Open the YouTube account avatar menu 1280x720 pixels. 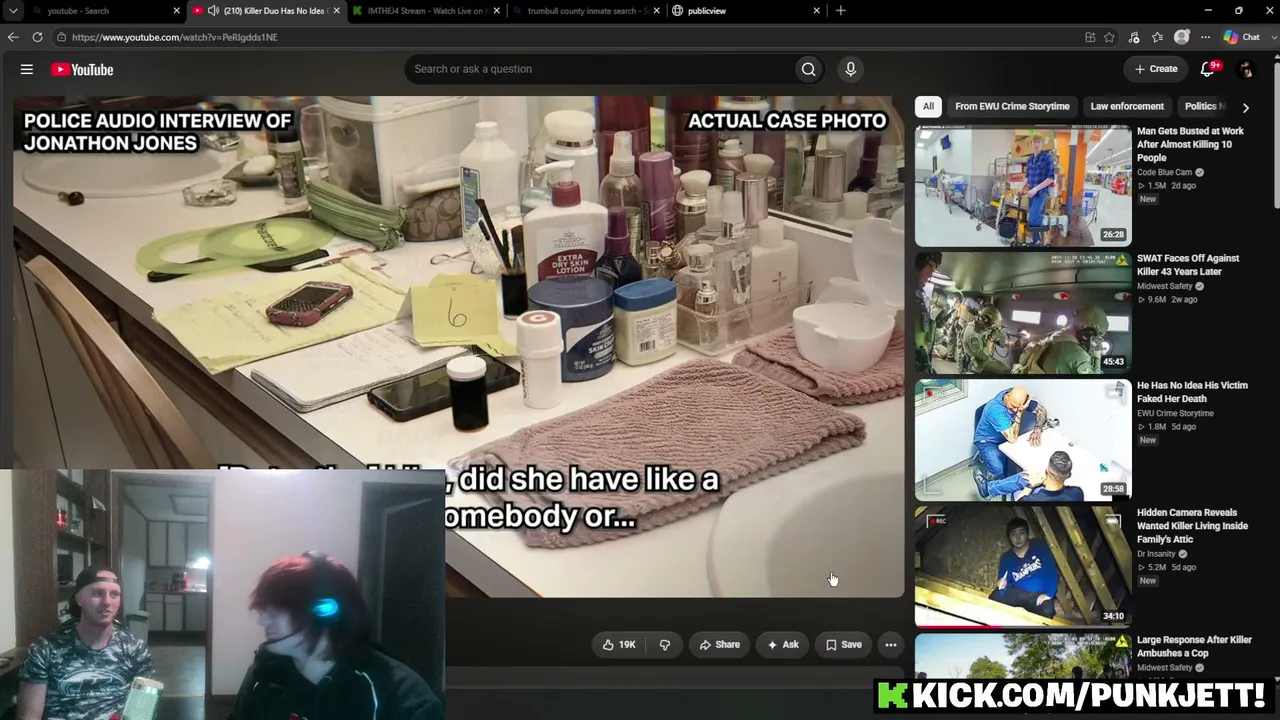pos(1245,69)
